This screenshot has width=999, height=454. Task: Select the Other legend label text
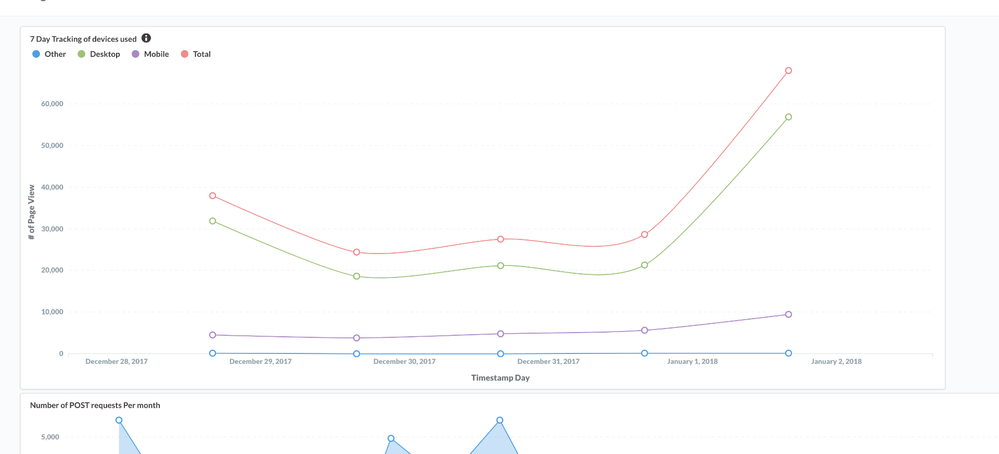(55, 54)
